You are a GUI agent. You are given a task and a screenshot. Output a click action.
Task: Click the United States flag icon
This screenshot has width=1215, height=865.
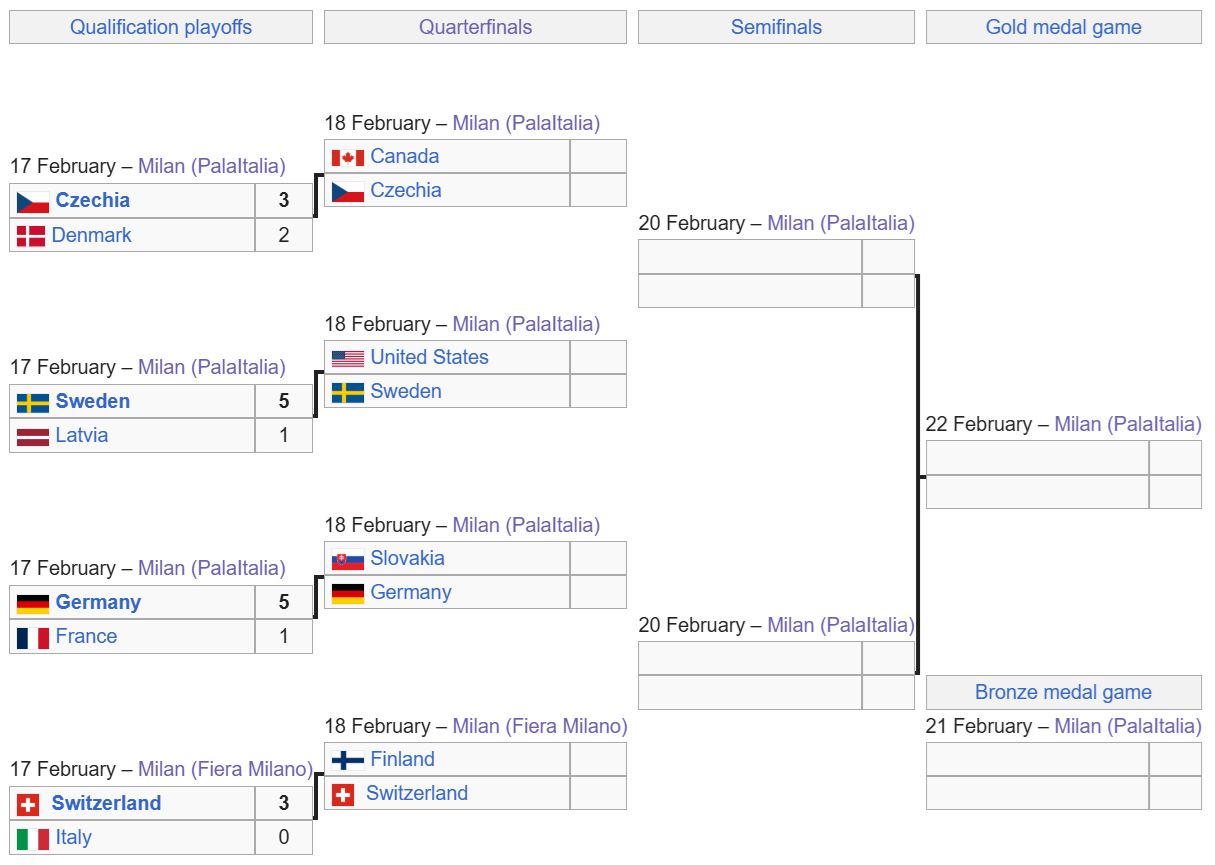point(347,358)
